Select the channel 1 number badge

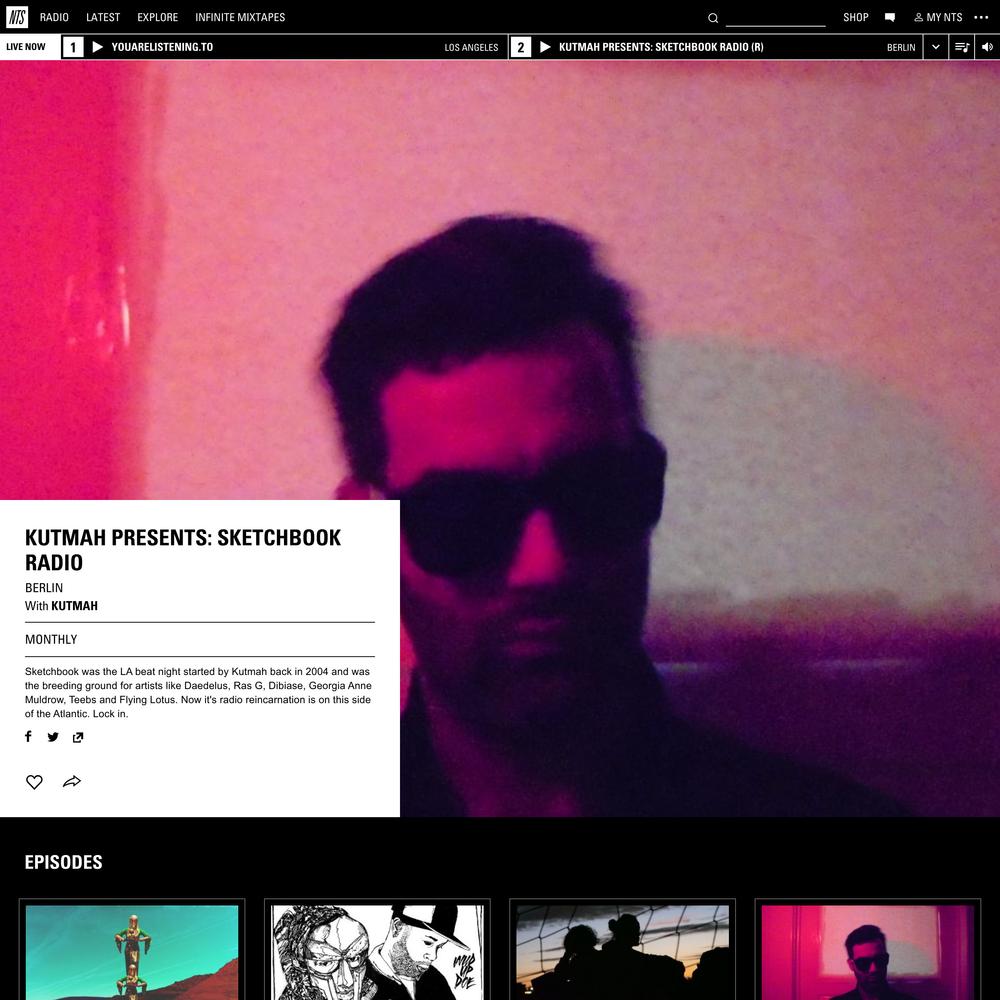pyautogui.click(x=73, y=47)
